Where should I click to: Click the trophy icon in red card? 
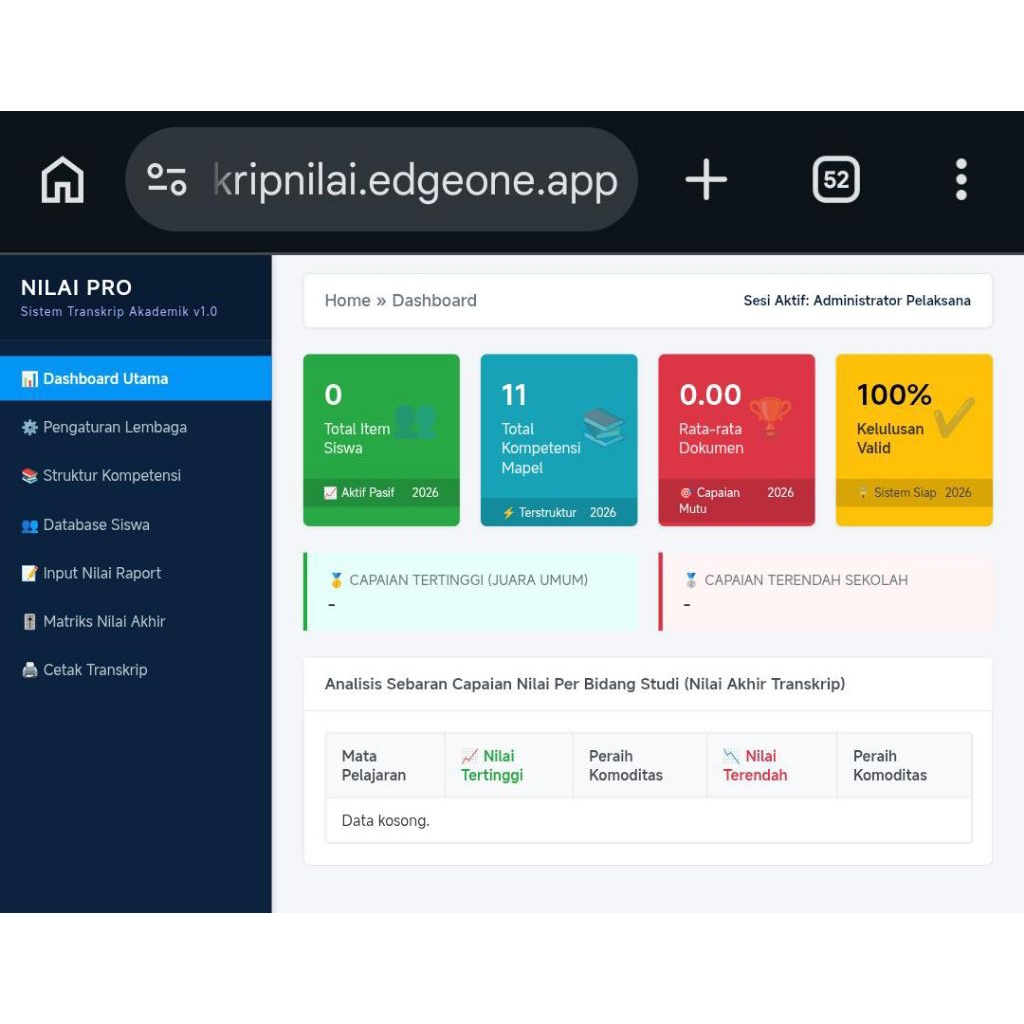(x=770, y=416)
